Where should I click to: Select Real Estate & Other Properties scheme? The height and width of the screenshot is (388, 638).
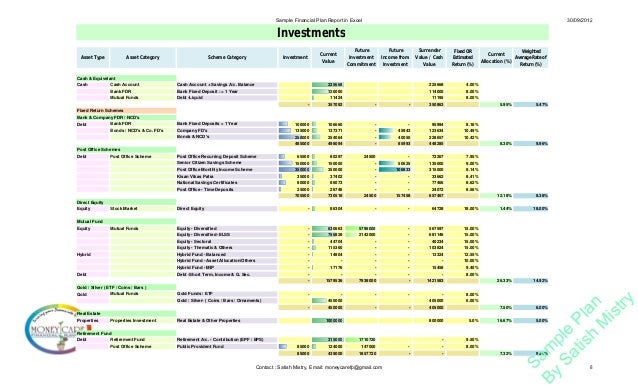coord(227,320)
